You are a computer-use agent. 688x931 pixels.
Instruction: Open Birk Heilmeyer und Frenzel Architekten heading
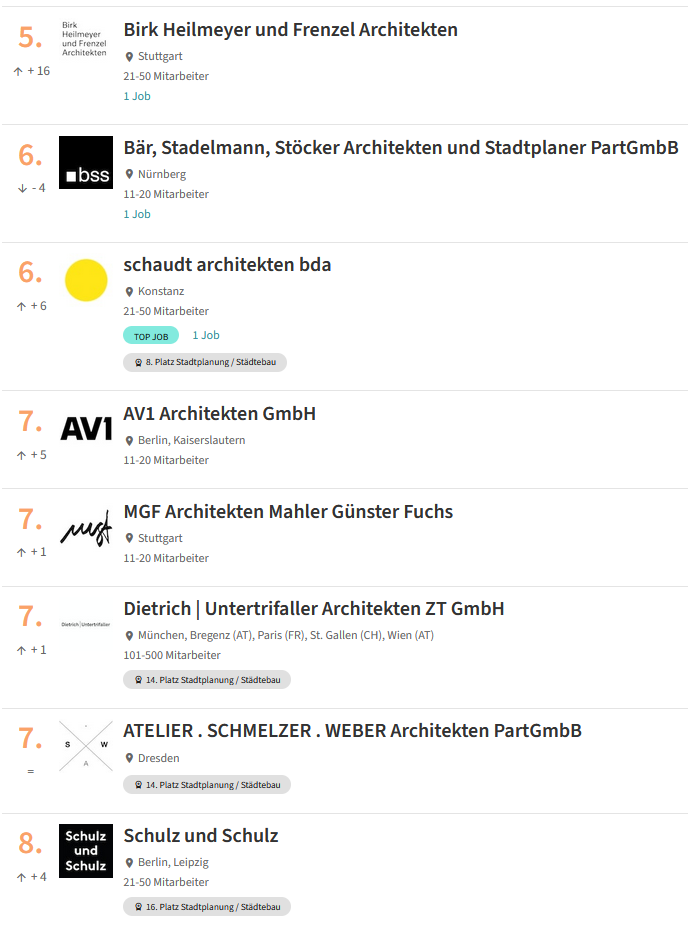click(290, 30)
